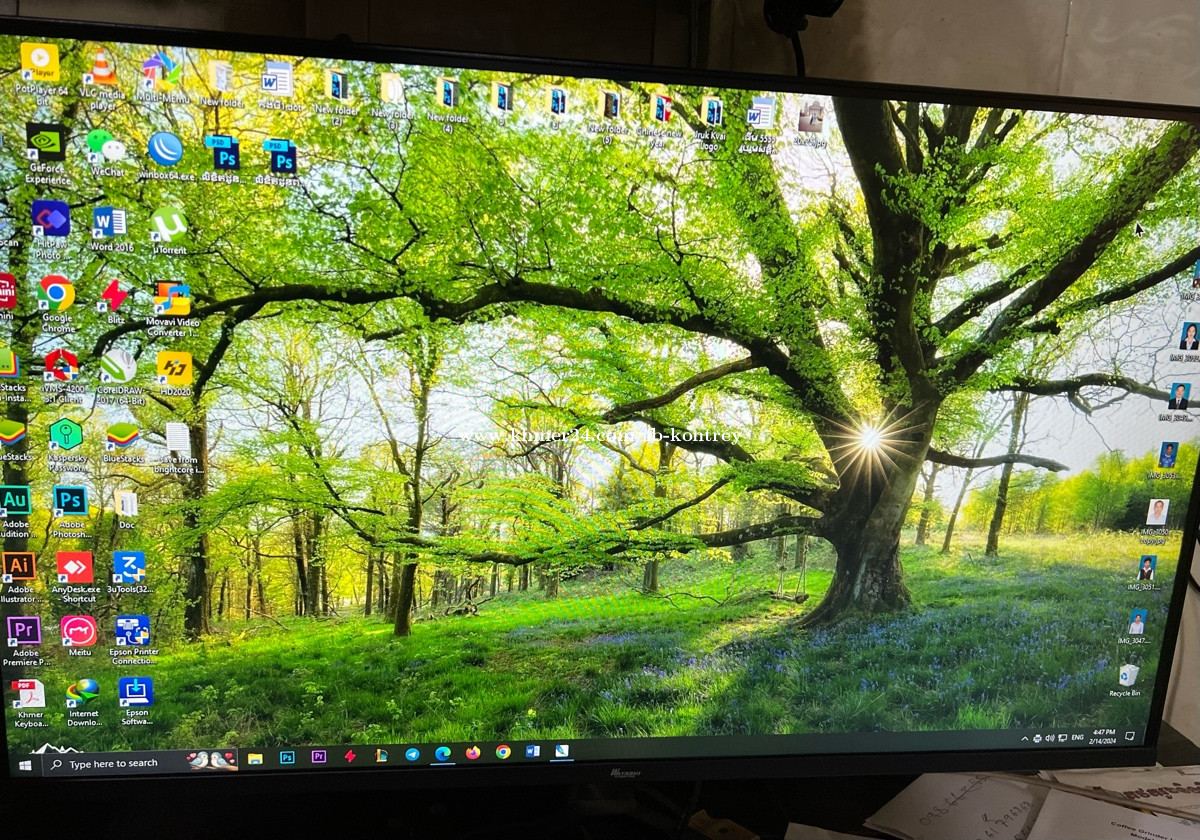
Task: Switch to Photoshop on the taskbar
Action: point(287,758)
